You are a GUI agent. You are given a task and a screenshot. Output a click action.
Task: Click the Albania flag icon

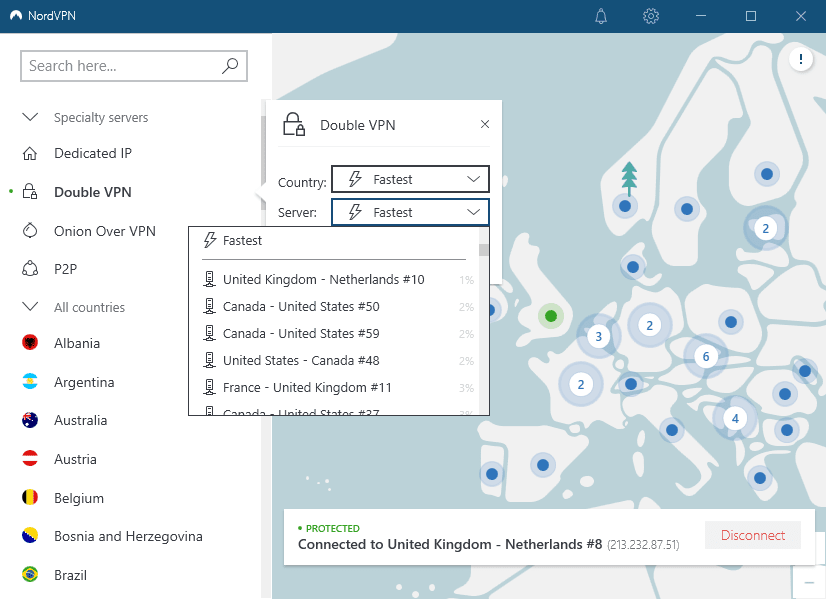pyautogui.click(x=30, y=343)
